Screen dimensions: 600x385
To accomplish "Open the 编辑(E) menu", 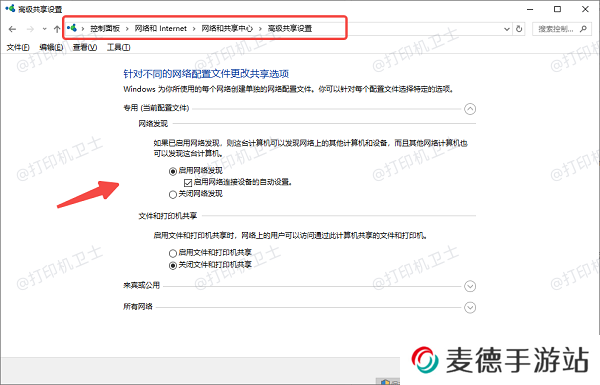I will coord(51,47).
